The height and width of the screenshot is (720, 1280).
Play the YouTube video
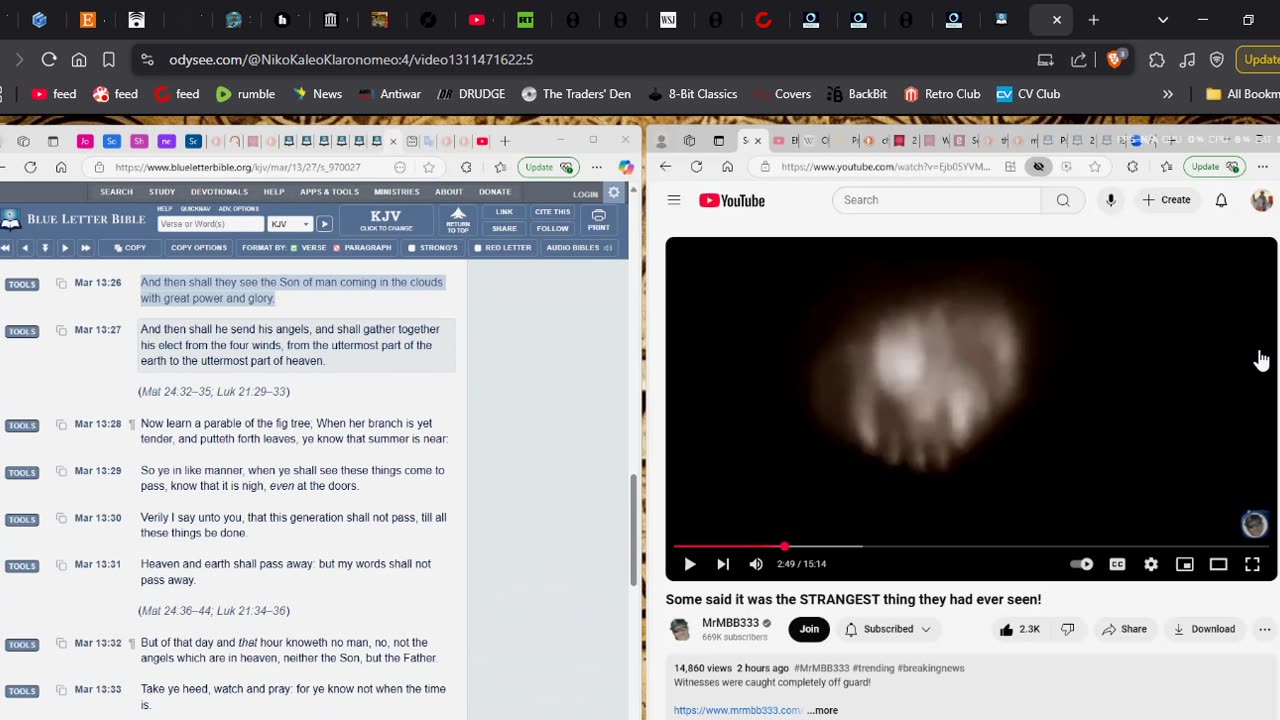click(689, 564)
